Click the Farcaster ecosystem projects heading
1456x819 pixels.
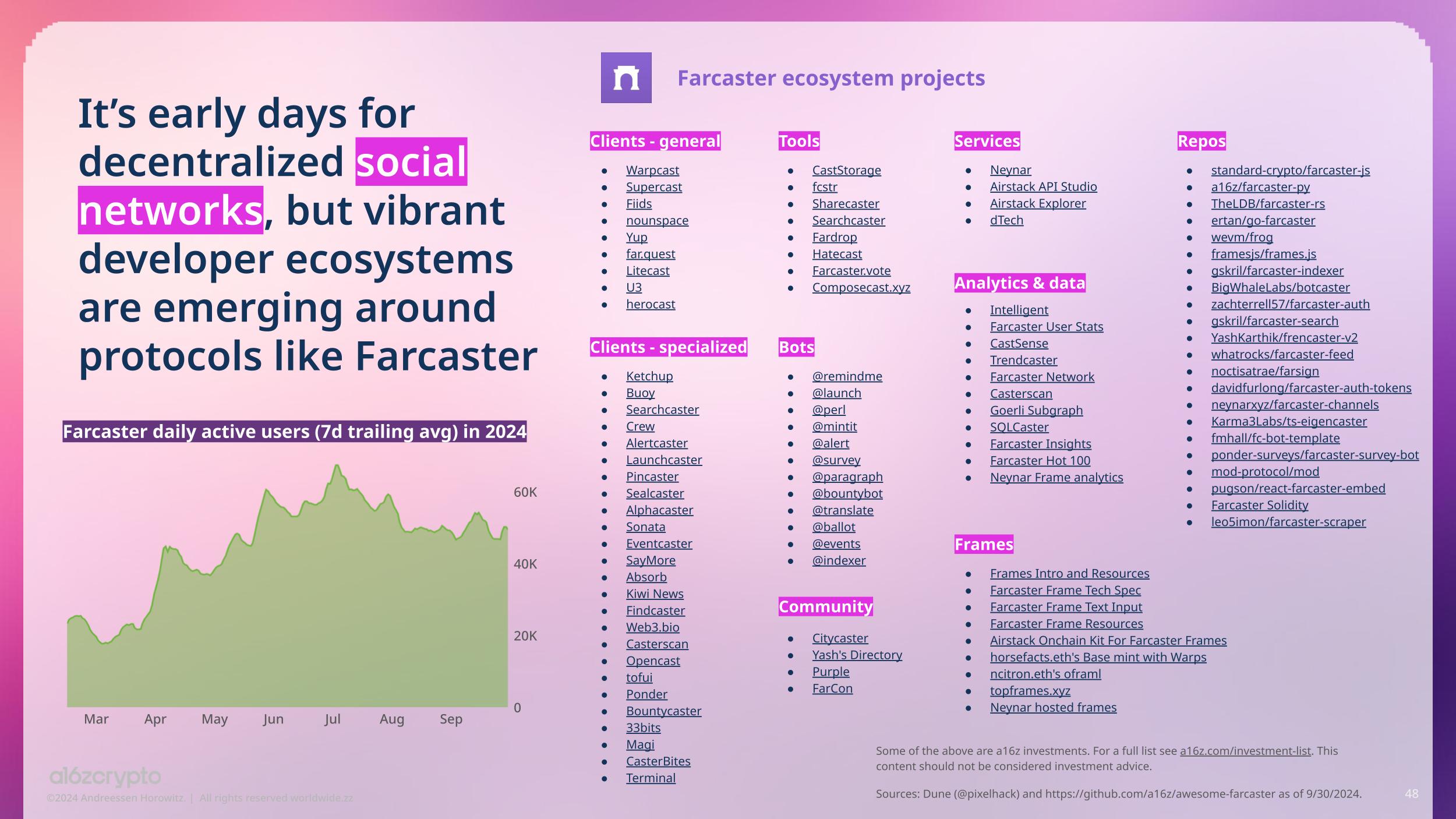coord(831,78)
